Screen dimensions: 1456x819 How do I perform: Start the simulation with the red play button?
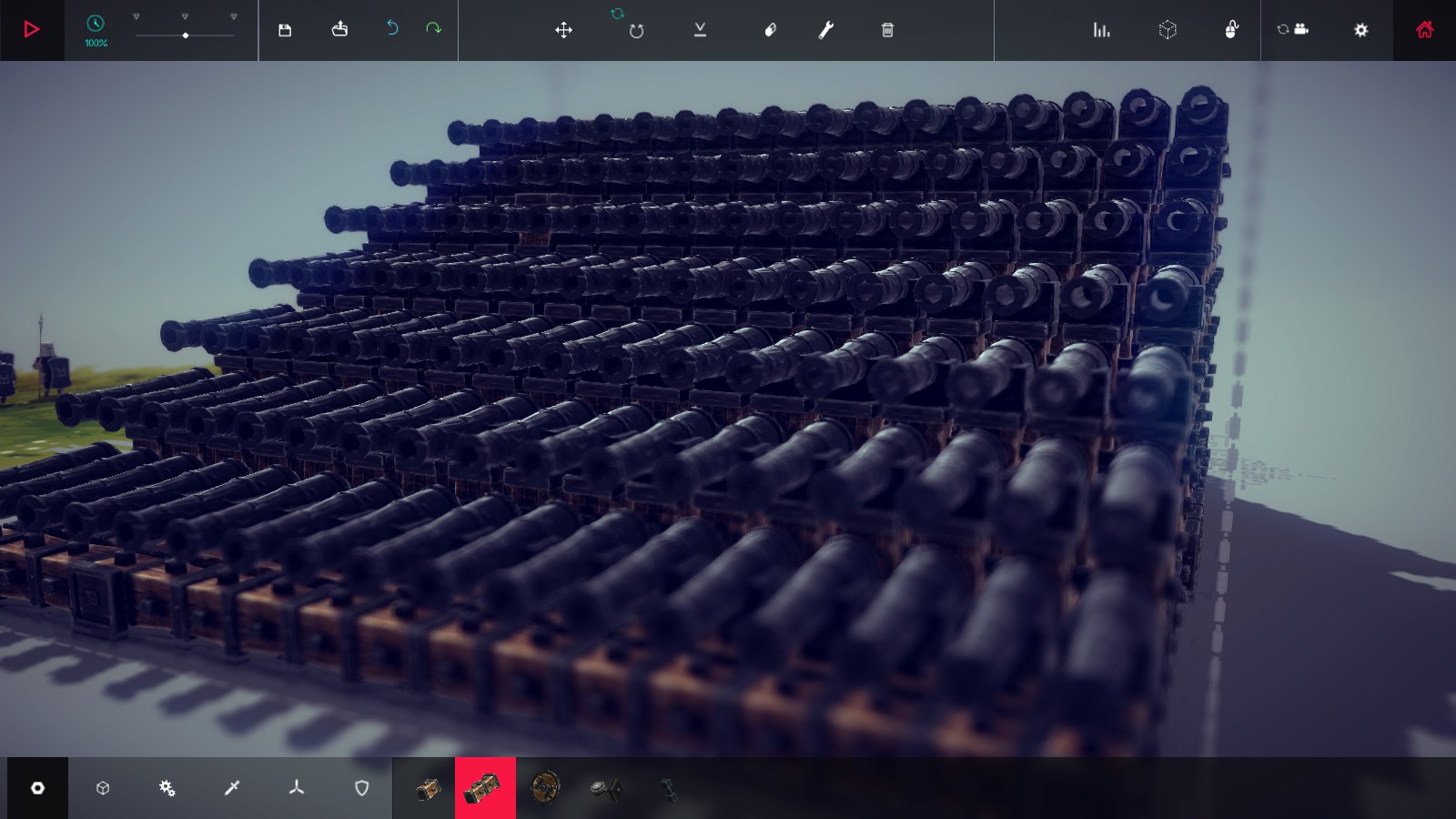click(x=32, y=30)
